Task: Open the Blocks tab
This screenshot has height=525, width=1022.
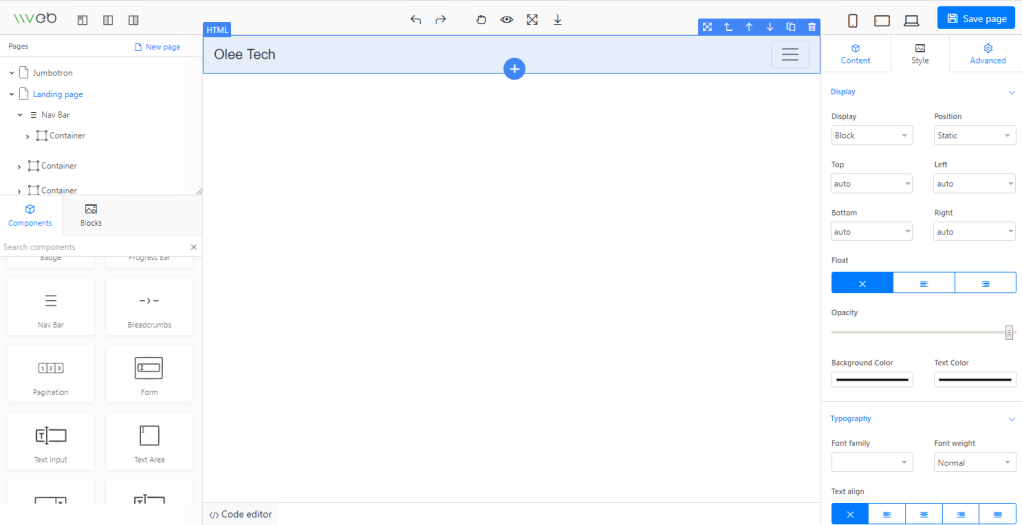Action: tap(91, 215)
